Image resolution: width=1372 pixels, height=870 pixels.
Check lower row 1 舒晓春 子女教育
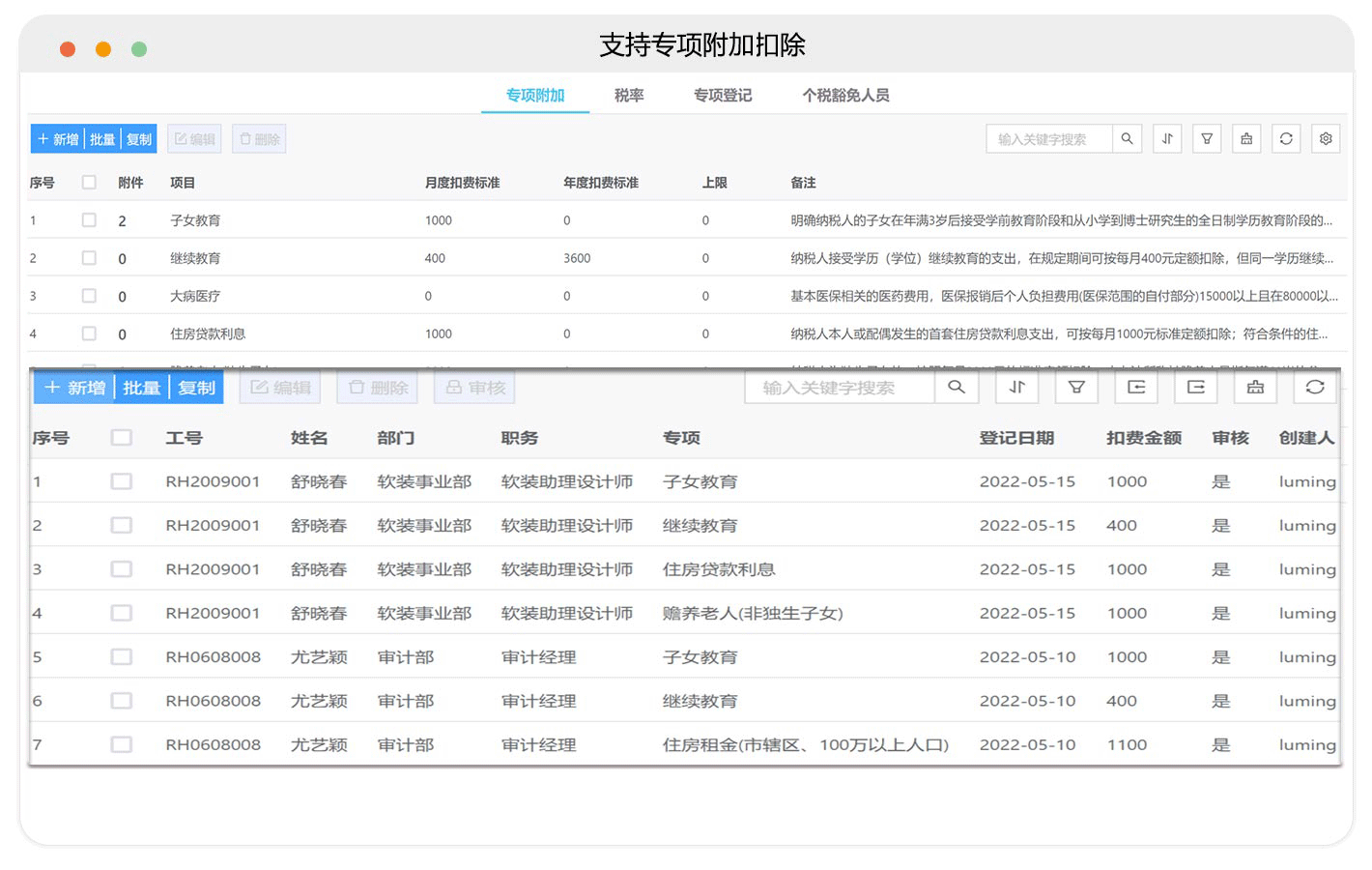point(122,481)
